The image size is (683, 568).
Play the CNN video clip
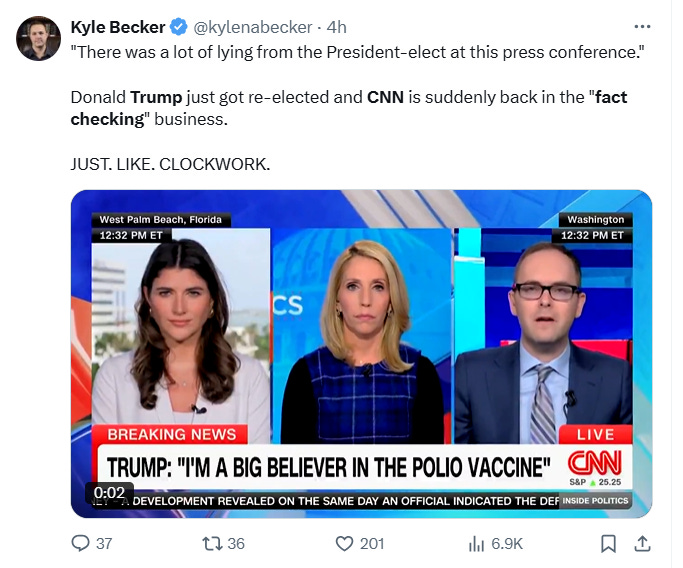[361, 354]
